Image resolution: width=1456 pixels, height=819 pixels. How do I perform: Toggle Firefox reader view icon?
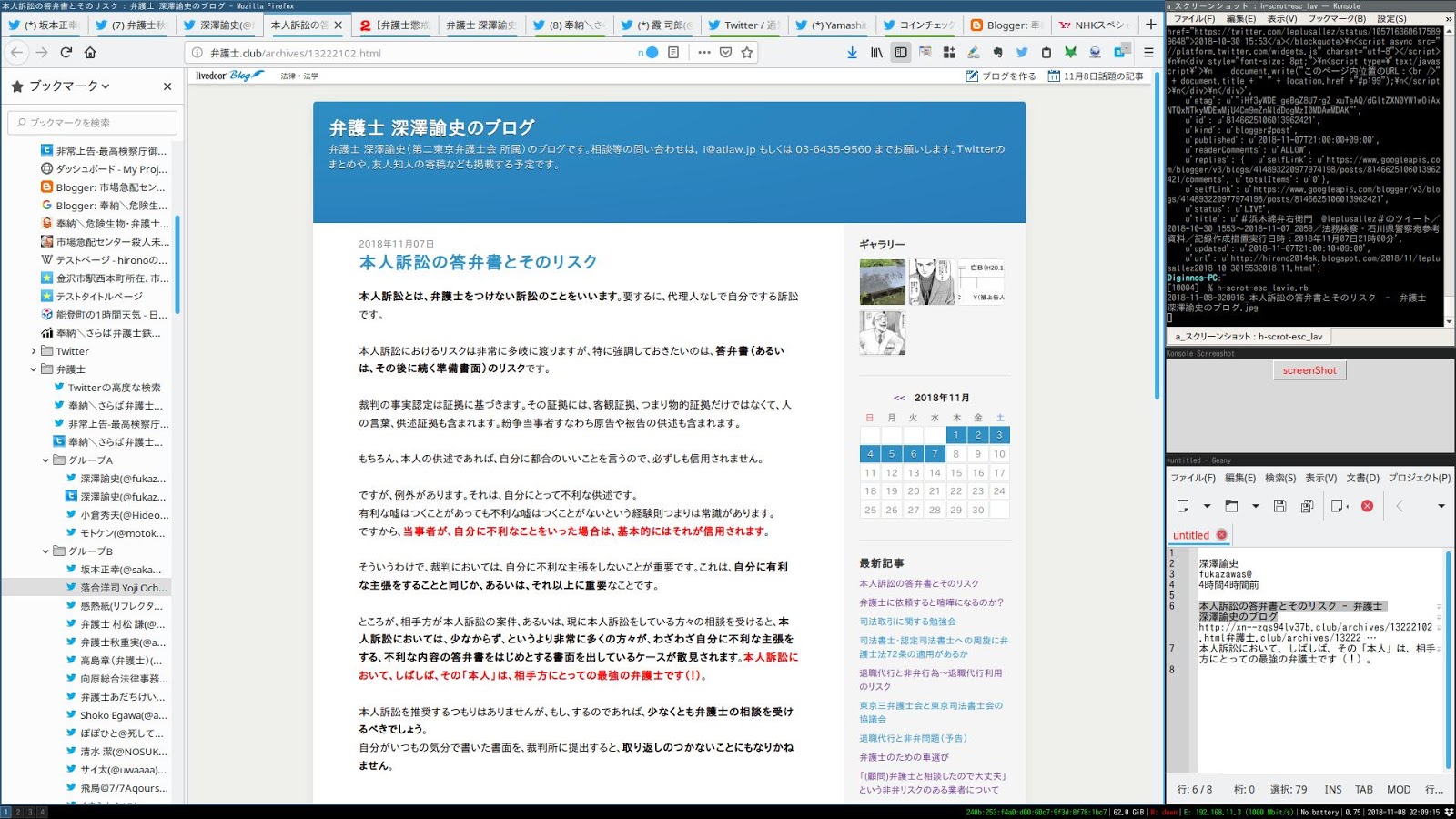coord(673,53)
